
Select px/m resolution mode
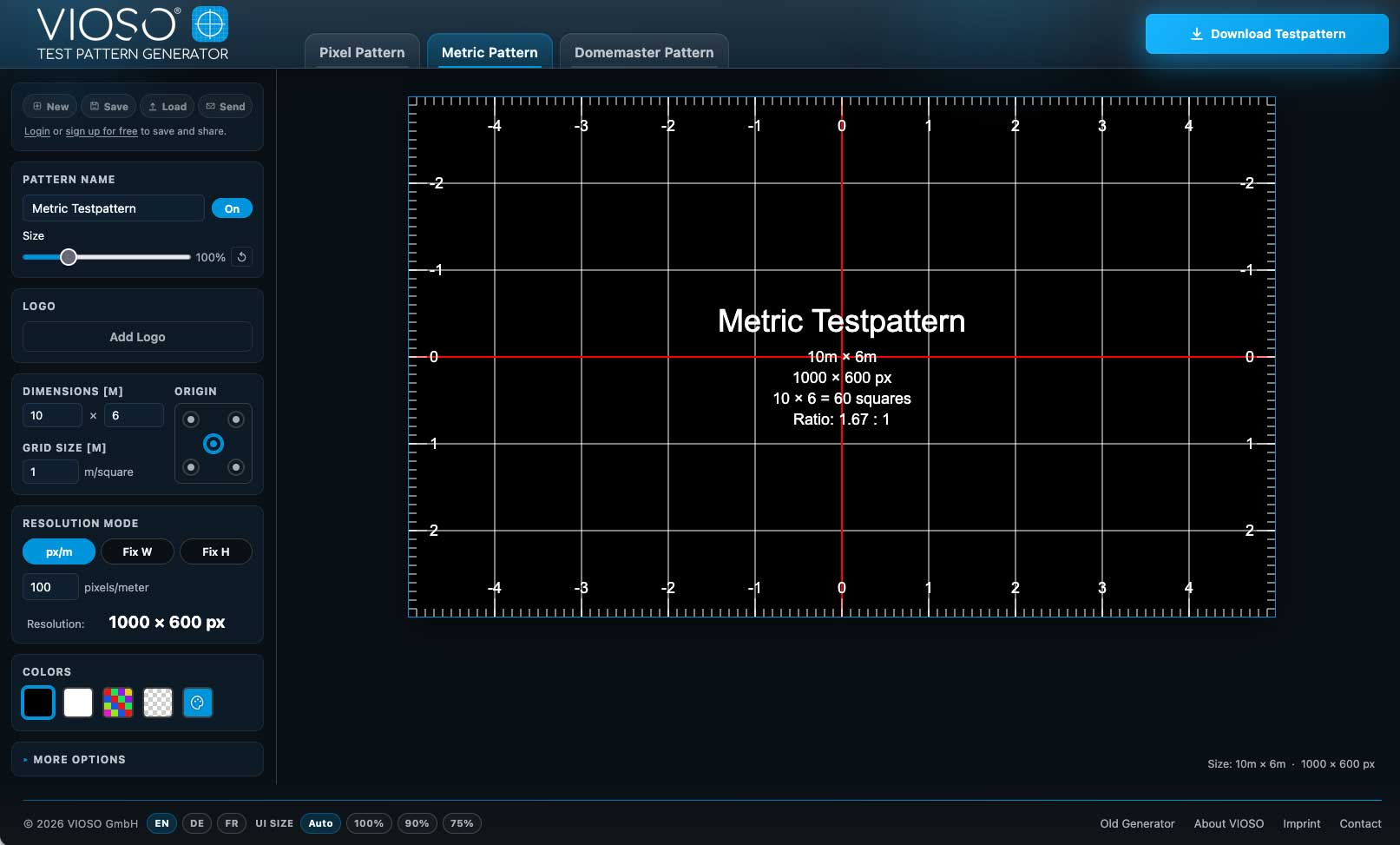[59, 551]
